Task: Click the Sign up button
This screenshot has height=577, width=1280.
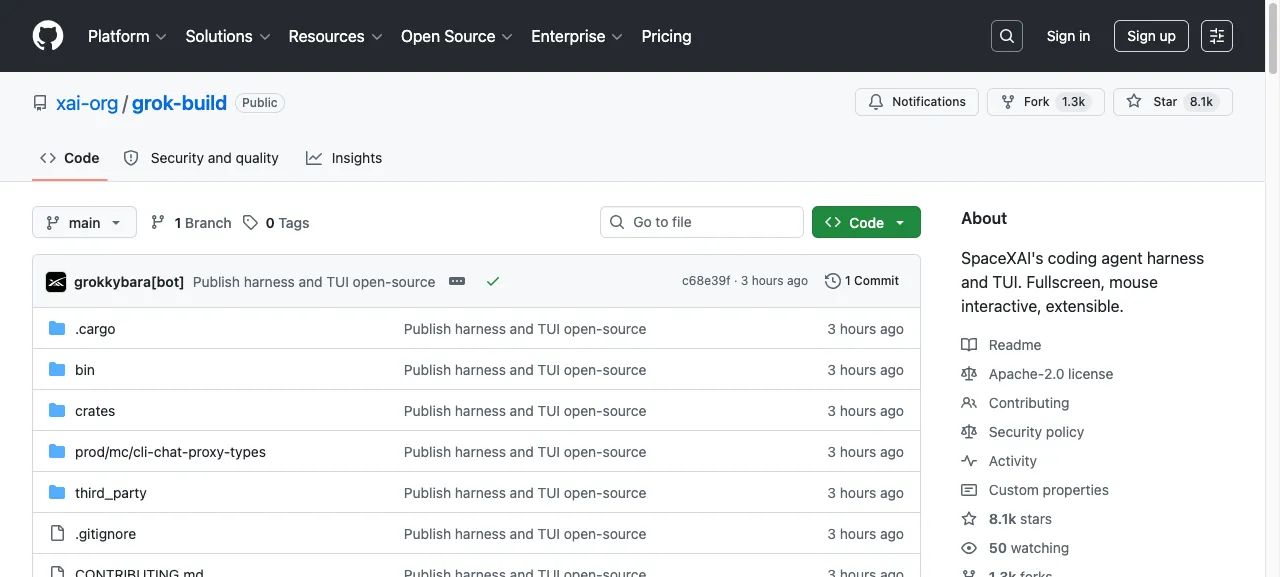Action: 1151,36
